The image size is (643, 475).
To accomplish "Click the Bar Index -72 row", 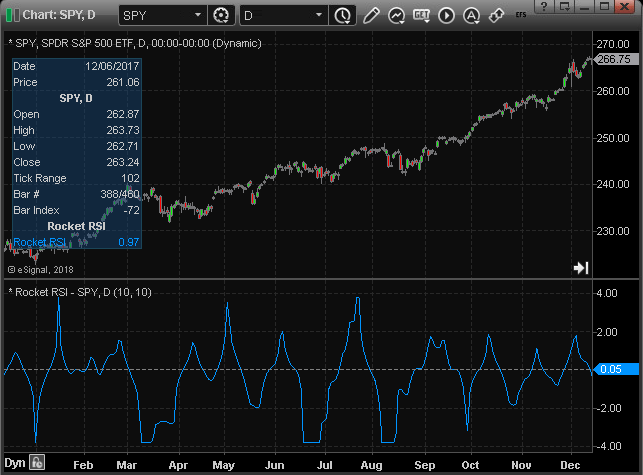I will [76, 210].
